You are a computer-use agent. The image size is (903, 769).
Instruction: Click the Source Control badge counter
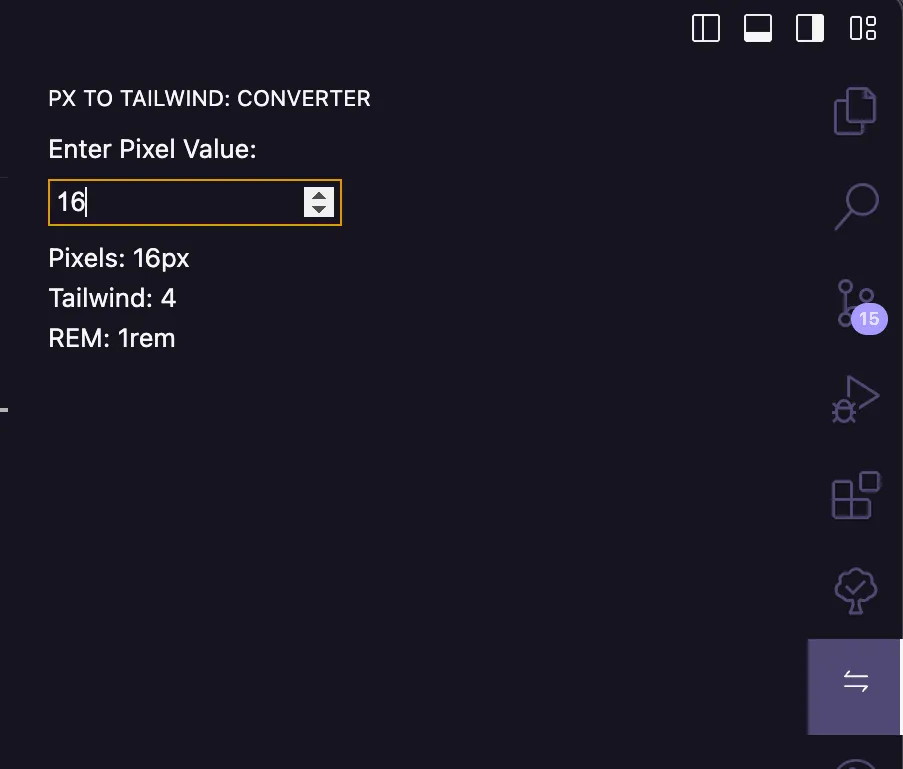(868, 319)
